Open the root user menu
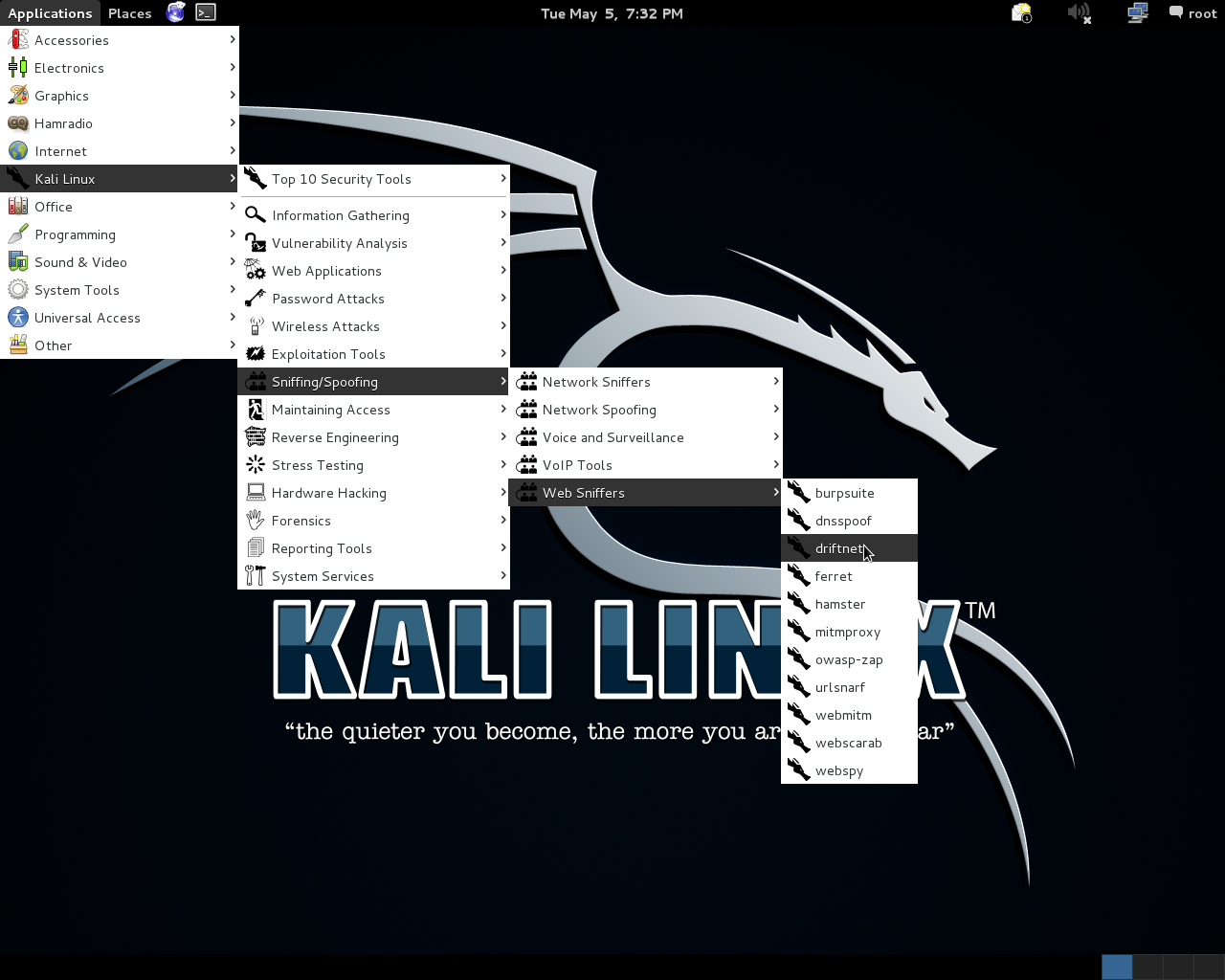 coord(1193,13)
